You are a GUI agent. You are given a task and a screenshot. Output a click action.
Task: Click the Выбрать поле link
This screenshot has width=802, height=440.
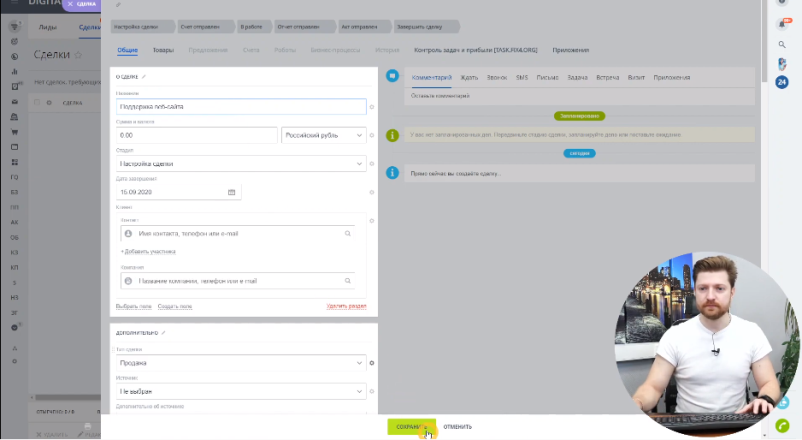click(x=133, y=306)
